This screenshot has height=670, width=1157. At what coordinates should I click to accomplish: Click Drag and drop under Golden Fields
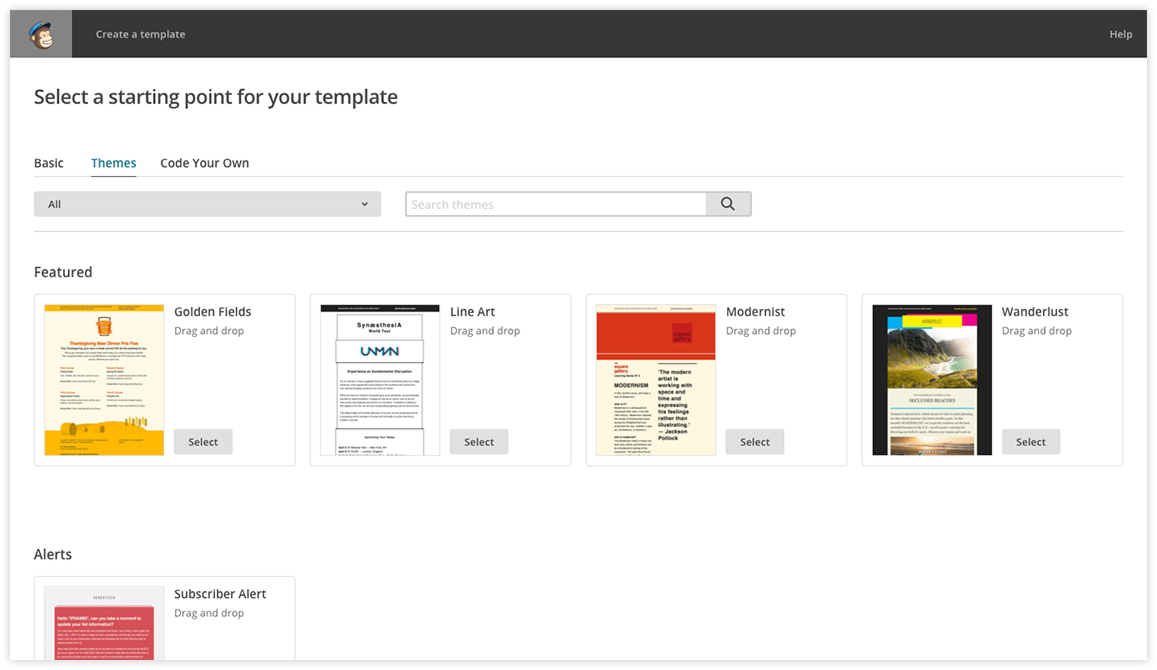pyautogui.click(x=209, y=331)
